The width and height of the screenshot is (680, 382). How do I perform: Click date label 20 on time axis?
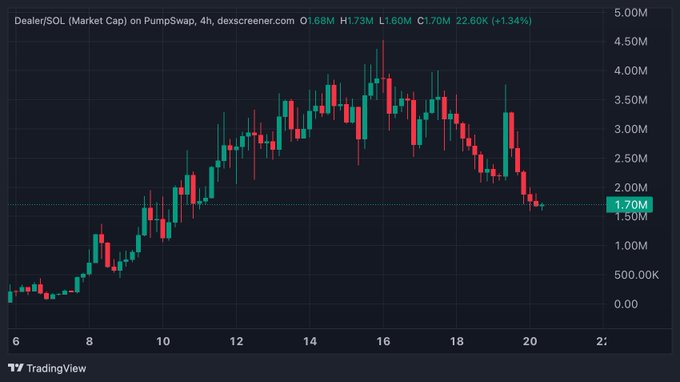(530, 342)
